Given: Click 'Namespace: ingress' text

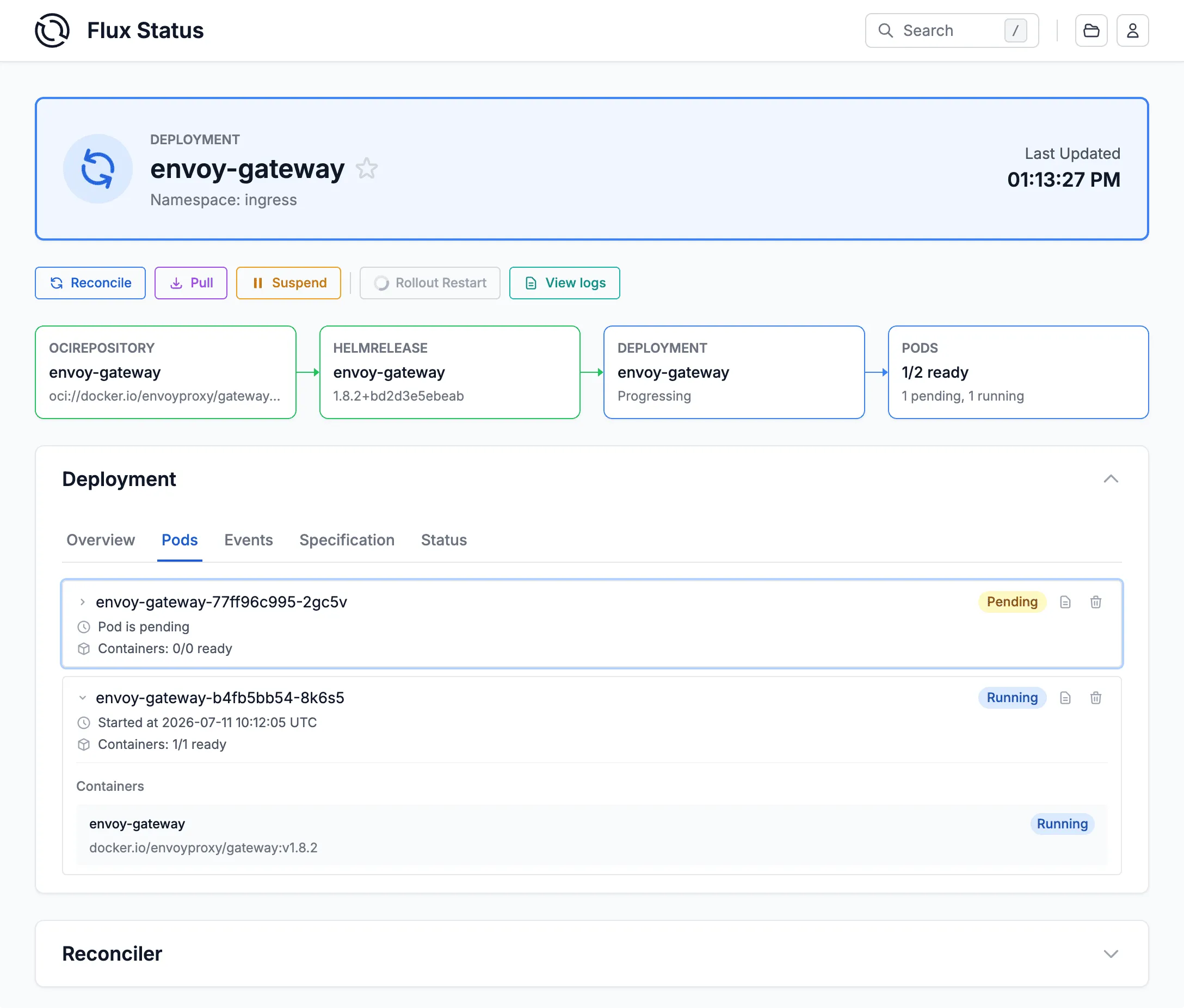Looking at the screenshot, I should click(223, 200).
